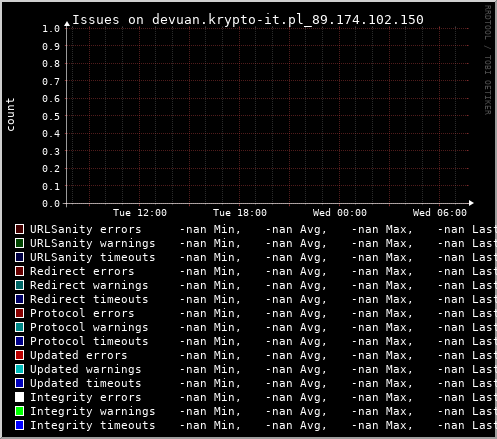
Task: Click the graph title with devuan.krypto-it.pl
Action: [x=248, y=20]
